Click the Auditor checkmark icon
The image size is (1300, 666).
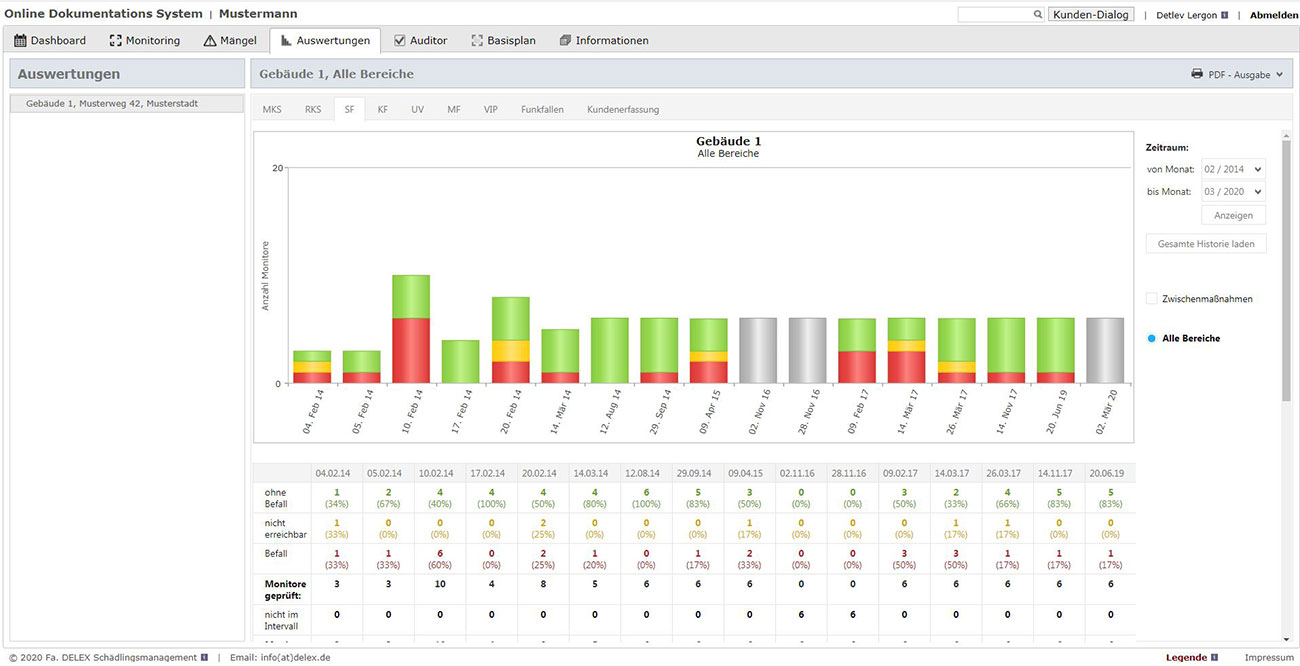400,41
